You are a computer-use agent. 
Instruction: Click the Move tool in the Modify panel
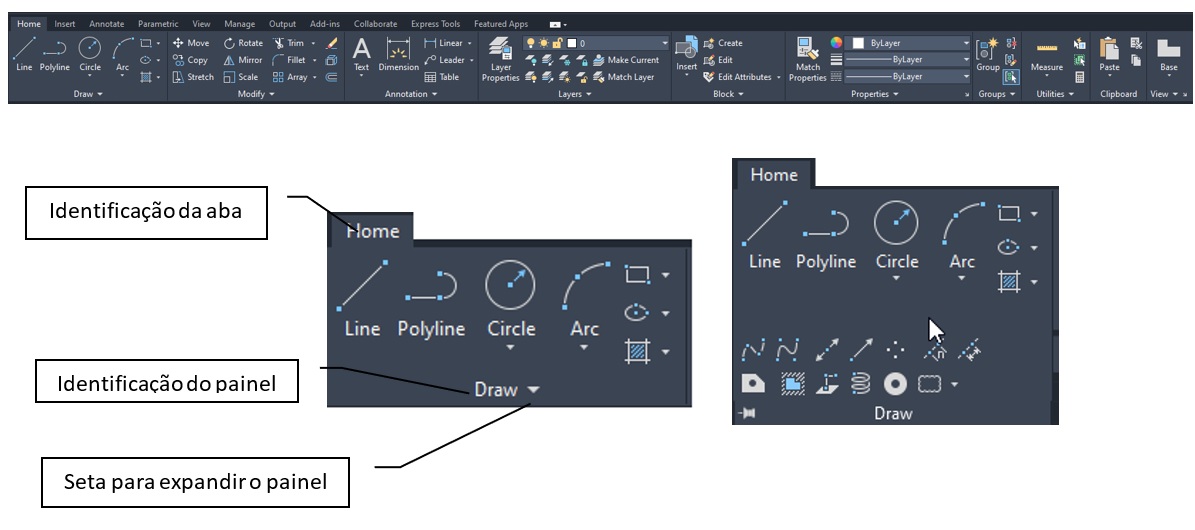point(191,43)
